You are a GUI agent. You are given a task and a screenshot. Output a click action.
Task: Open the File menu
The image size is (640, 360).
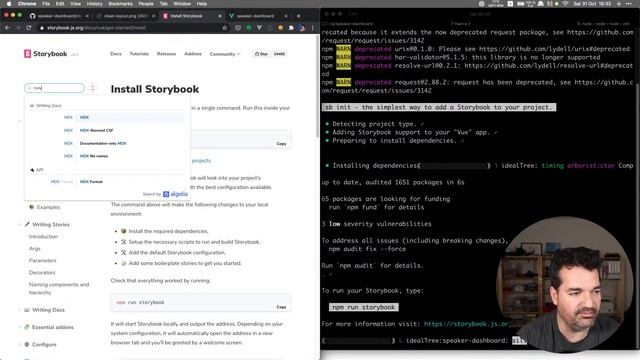46,4
